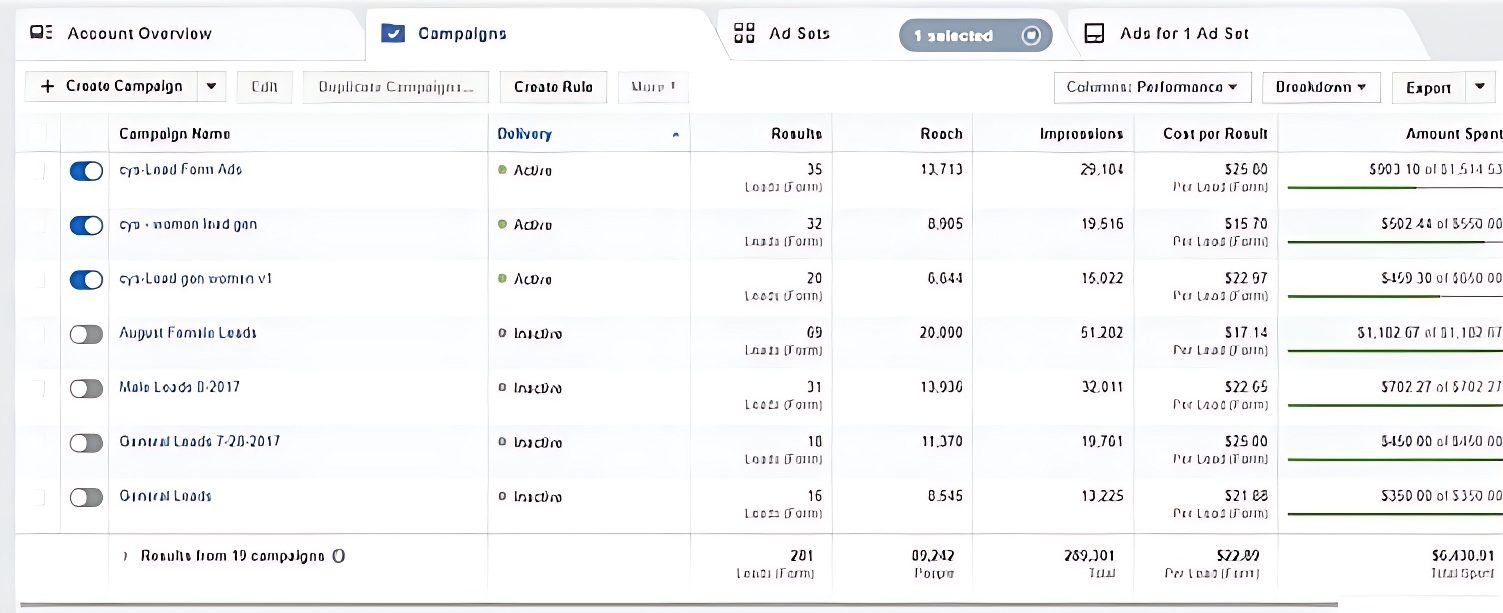Tick the checkbox for Male Leads 8-2017 row

point(40,388)
